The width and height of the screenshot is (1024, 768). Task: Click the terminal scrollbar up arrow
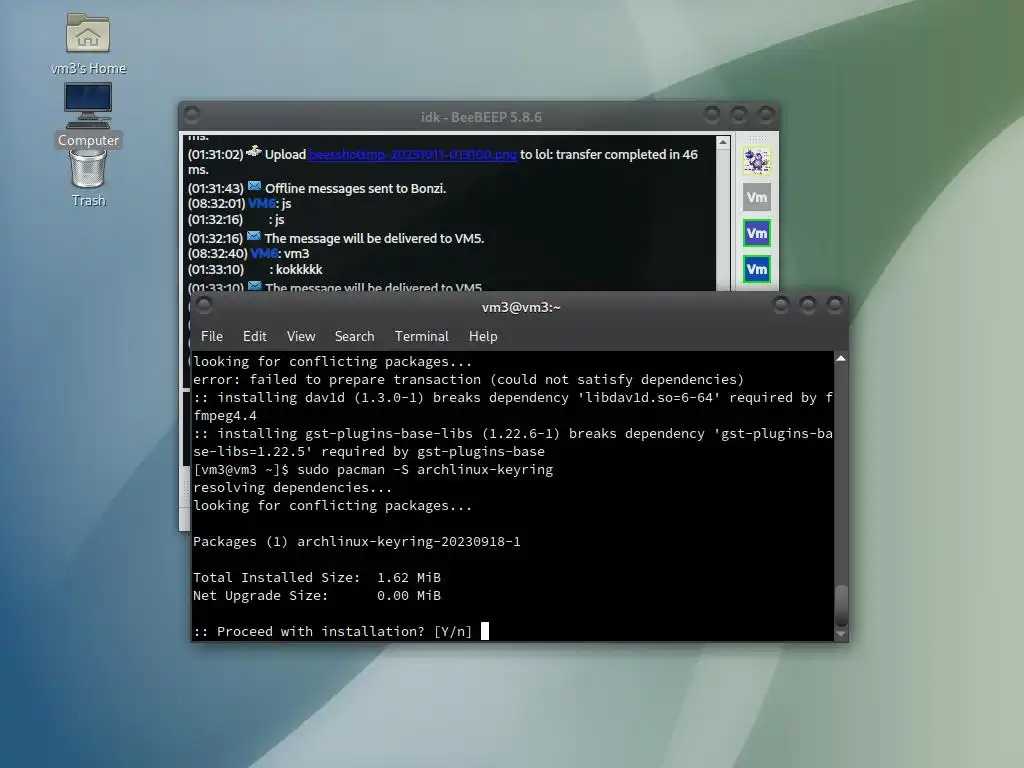841,359
